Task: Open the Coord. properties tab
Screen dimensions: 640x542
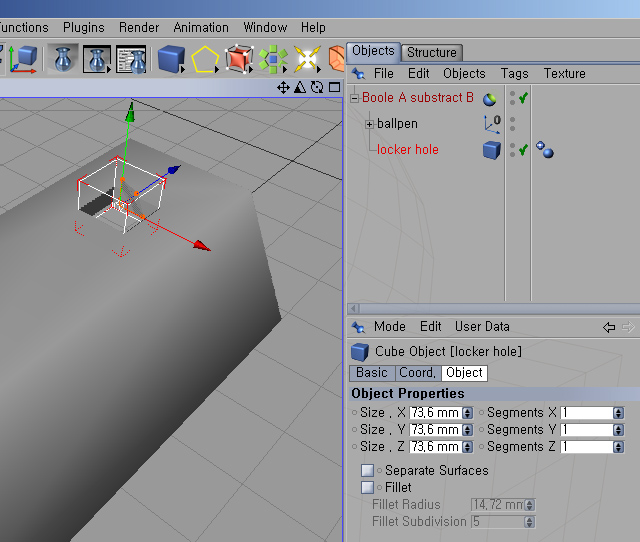Action: click(417, 373)
